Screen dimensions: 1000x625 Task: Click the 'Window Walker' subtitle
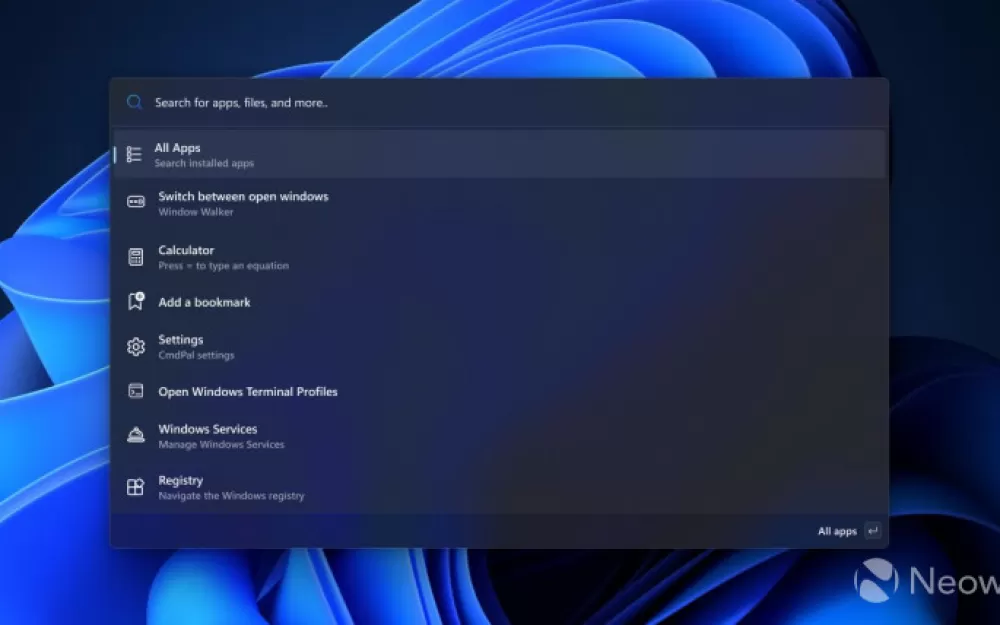196,212
